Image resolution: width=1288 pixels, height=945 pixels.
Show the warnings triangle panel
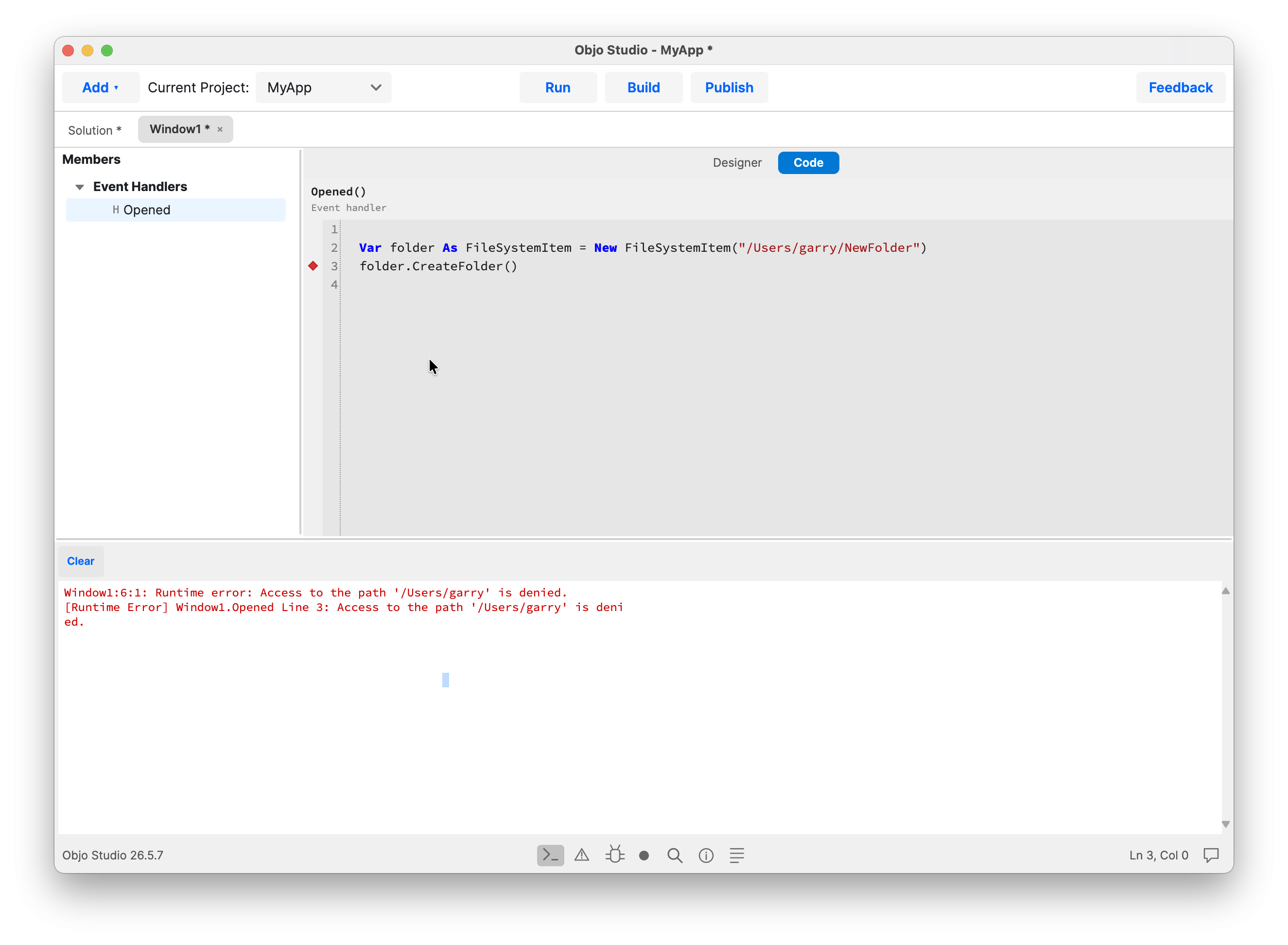coord(582,855)
